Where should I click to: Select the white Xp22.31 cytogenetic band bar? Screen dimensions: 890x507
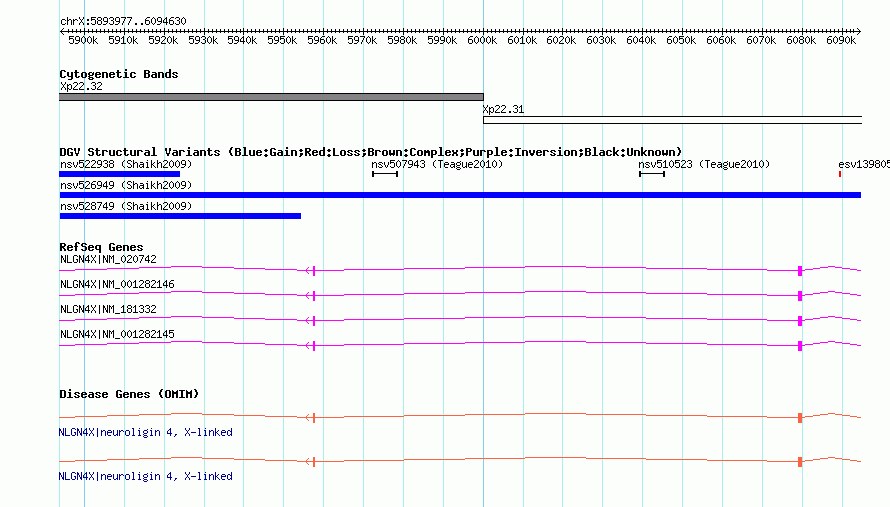point(673,120)
